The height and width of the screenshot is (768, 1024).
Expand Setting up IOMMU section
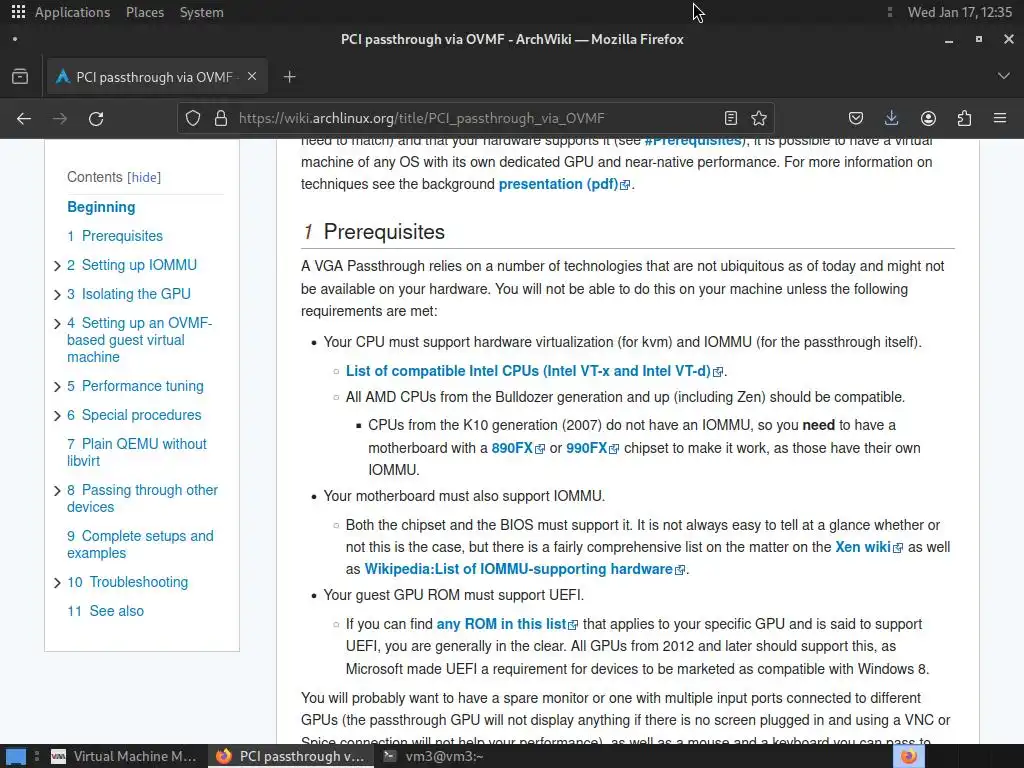click(57, 266)
